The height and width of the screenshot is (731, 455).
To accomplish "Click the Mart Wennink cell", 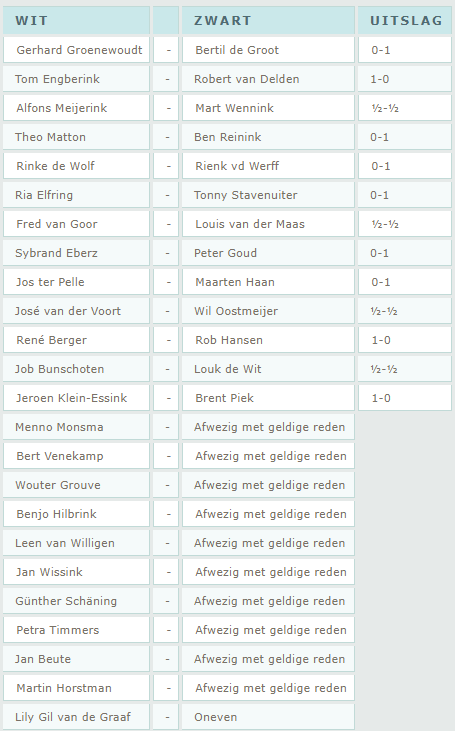I will (268, 108).
